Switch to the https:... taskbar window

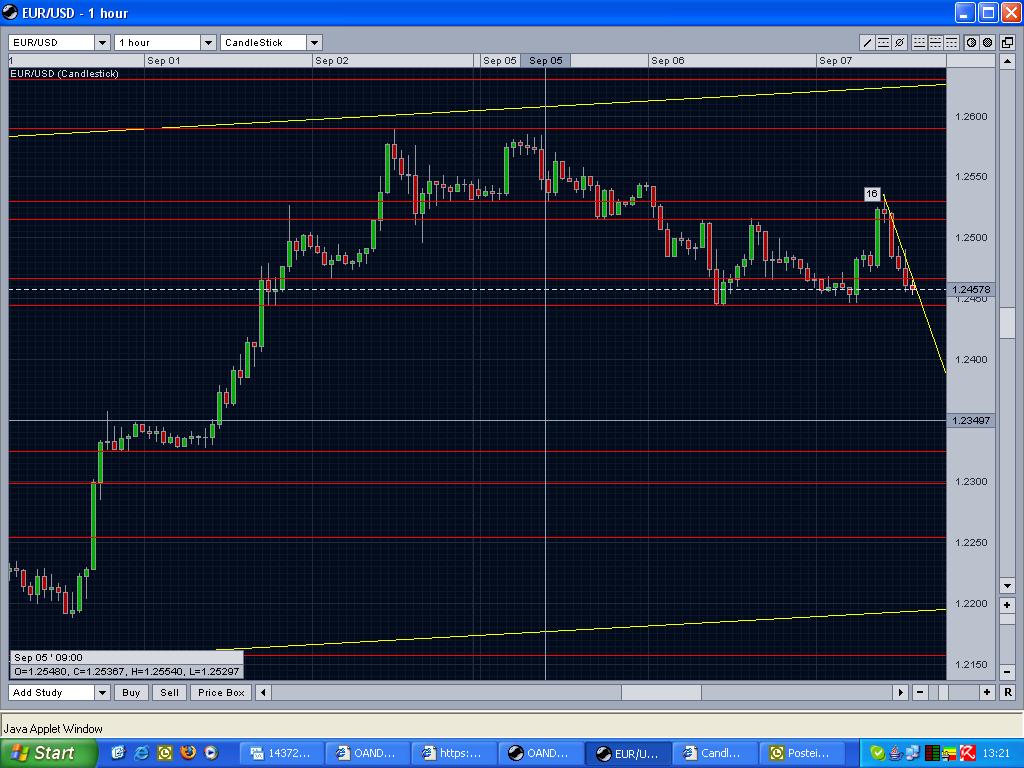(x=454, y=753)
